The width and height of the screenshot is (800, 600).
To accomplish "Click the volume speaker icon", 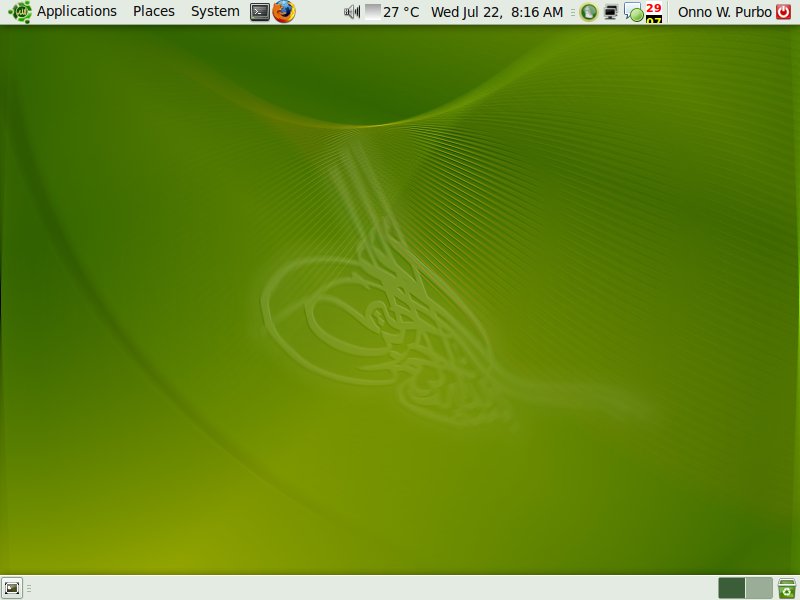I will [351, 12].
